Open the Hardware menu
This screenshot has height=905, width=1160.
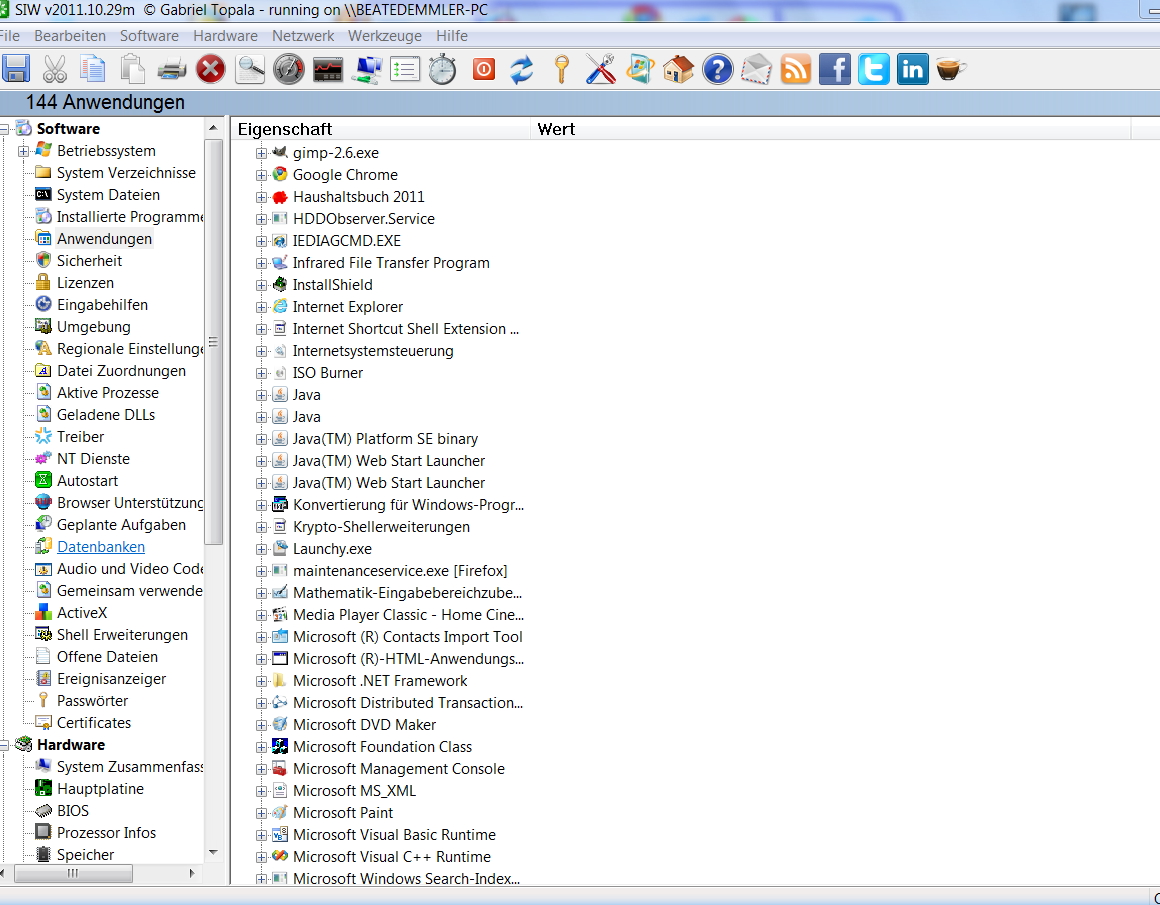tap(226, 36)
